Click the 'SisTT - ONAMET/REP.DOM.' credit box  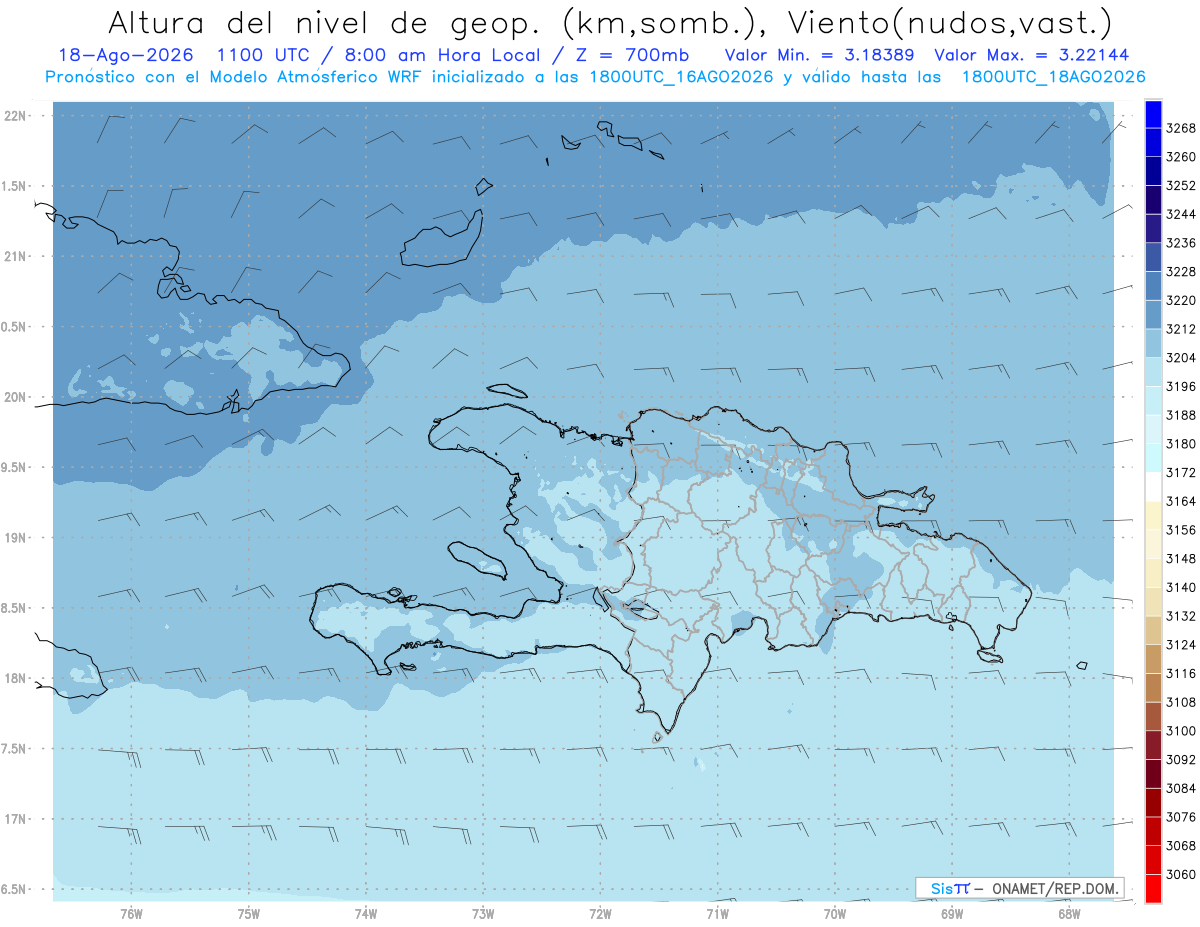1019,888
